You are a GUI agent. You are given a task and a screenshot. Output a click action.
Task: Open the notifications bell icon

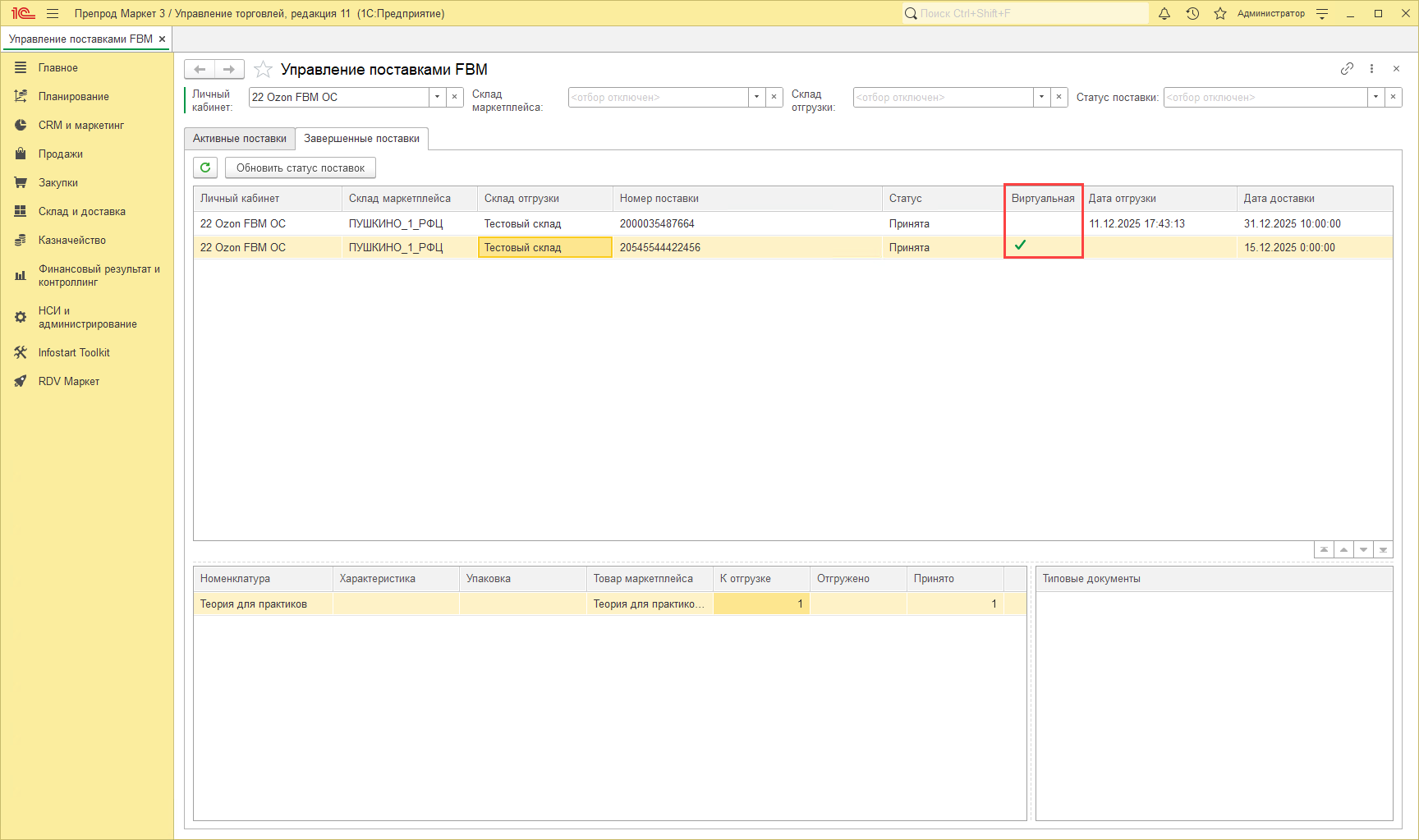click(x=1164, y=13)
